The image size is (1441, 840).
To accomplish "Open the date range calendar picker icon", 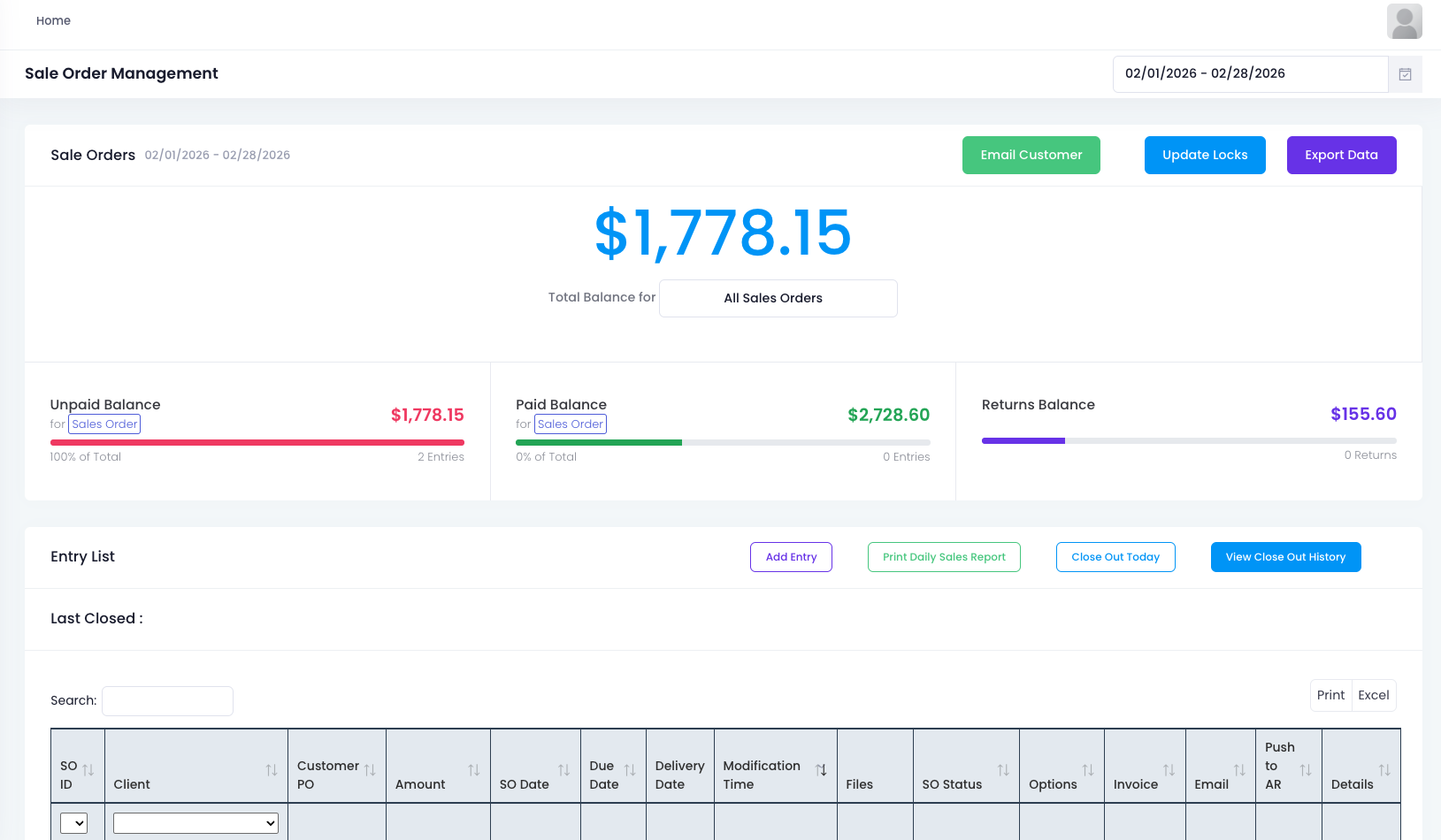I will pos(1405,74).
